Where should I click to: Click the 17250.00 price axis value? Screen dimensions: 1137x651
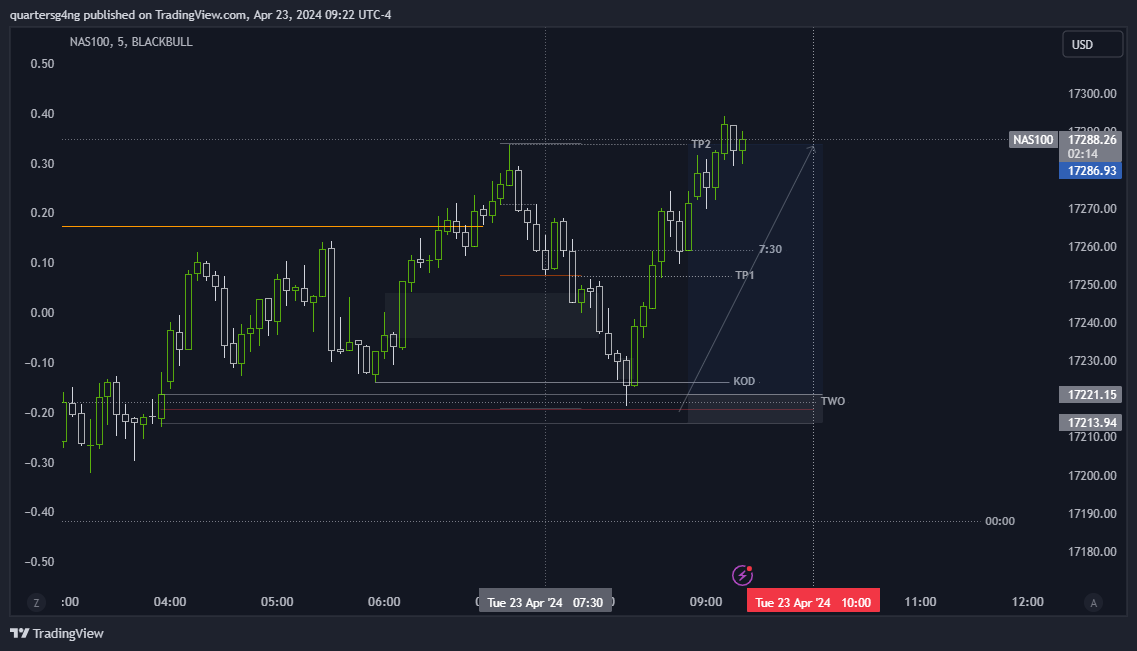pos(1092,285)
